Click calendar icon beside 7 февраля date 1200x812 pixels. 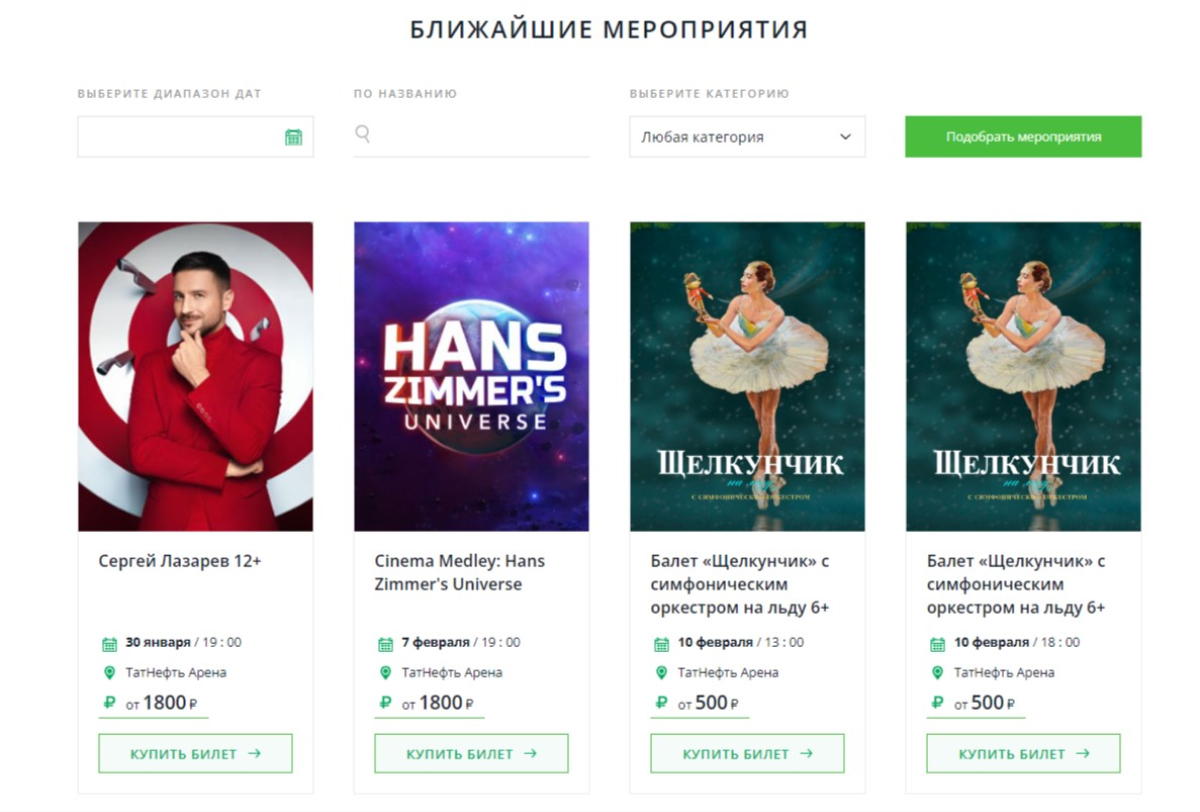tap(385, 644)
